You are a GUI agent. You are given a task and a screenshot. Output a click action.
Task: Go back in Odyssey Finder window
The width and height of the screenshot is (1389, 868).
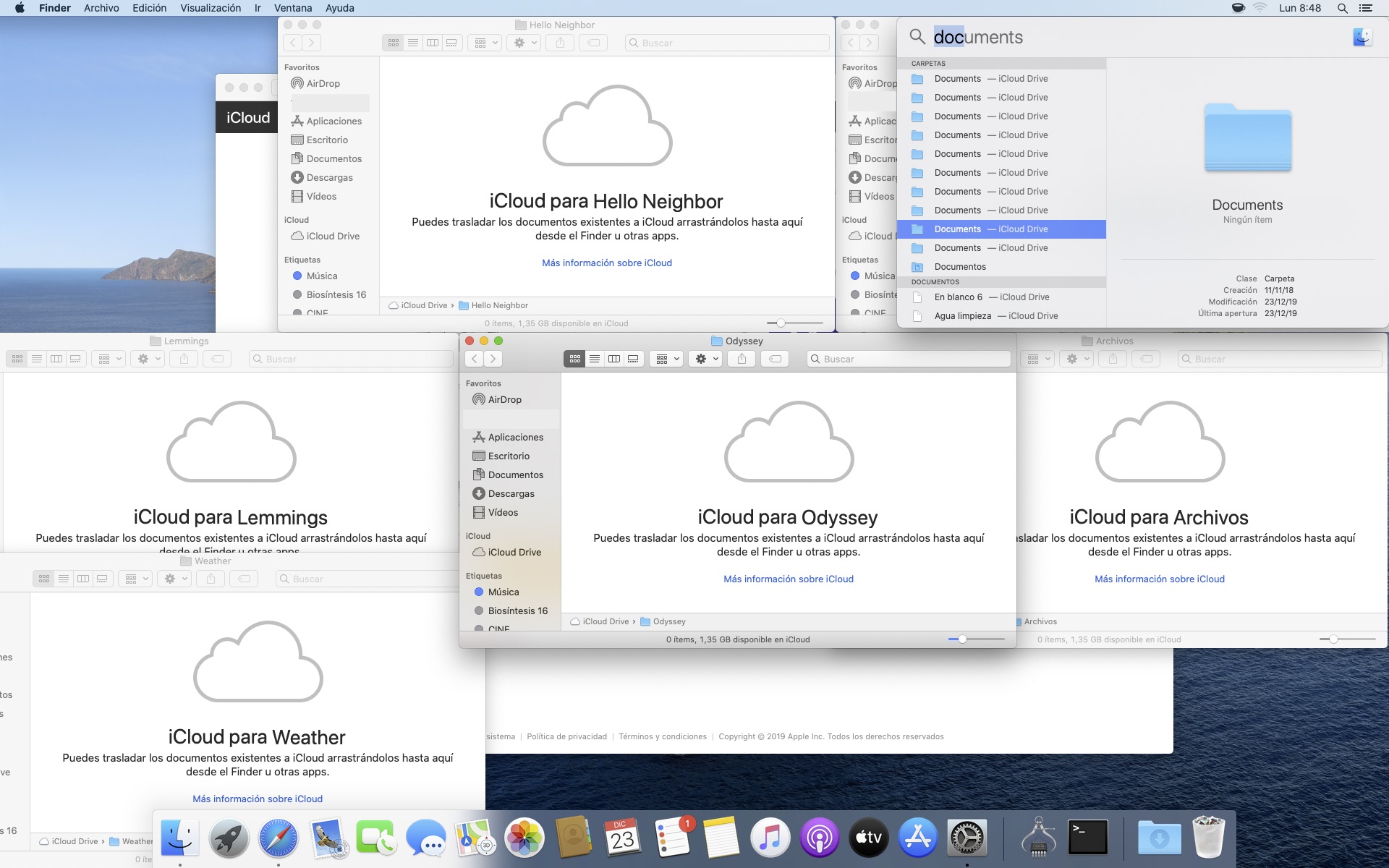point(475,359)
